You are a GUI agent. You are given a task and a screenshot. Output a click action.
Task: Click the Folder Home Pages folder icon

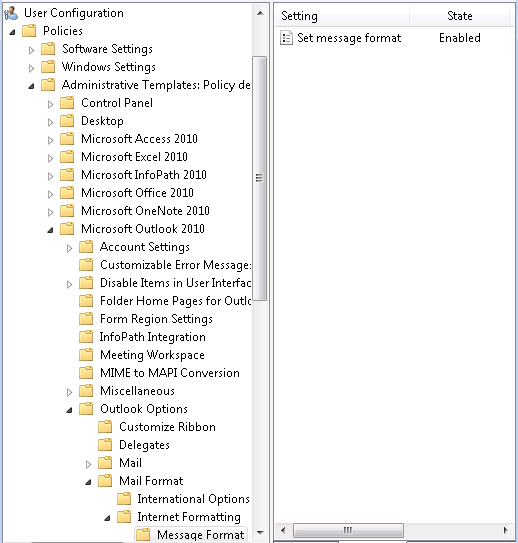click(x=86, y=301)
